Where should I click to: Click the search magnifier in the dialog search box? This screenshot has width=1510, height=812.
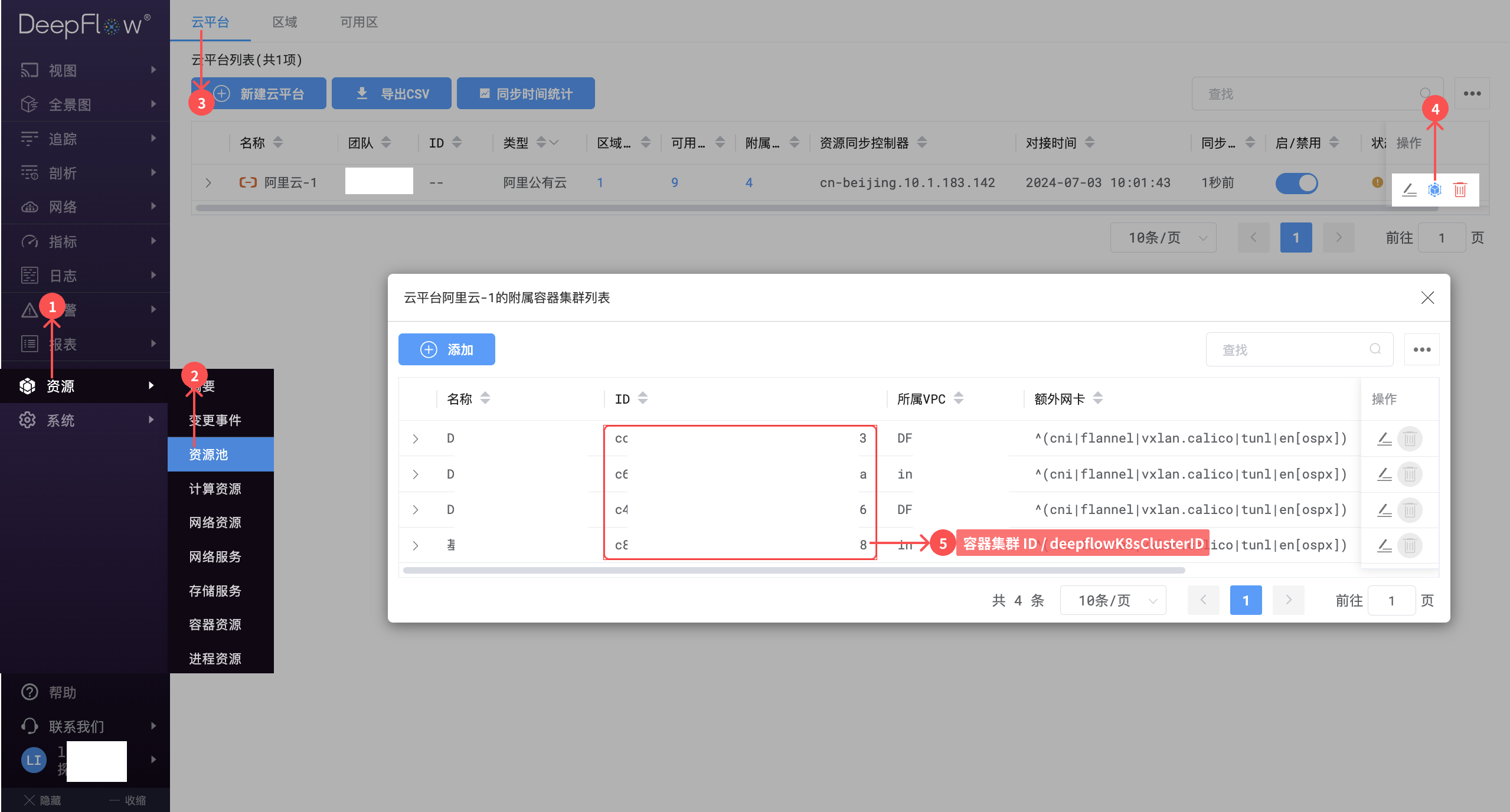[1375, 349]
